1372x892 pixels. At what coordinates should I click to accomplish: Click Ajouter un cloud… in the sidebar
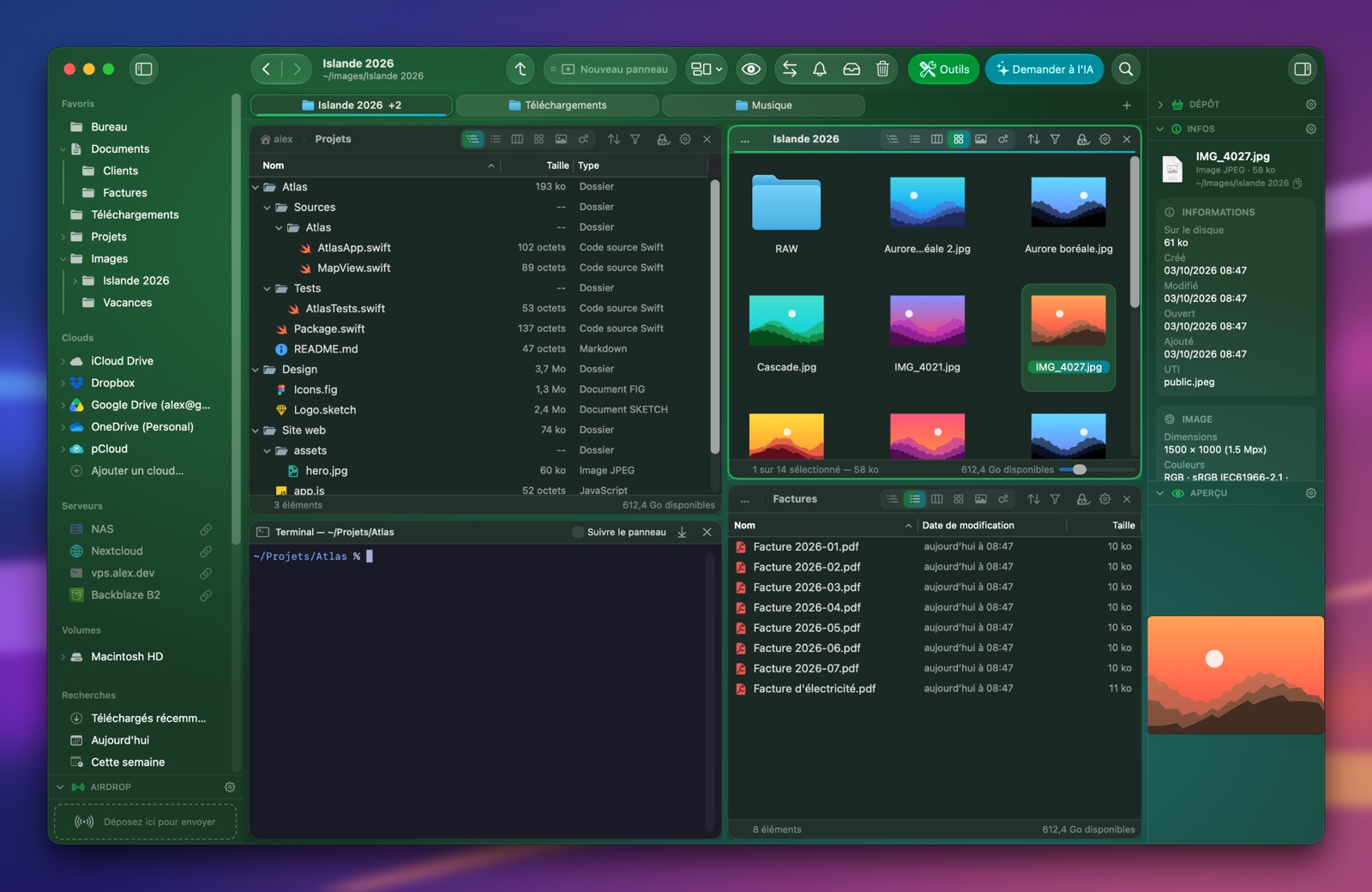(137, 471)
